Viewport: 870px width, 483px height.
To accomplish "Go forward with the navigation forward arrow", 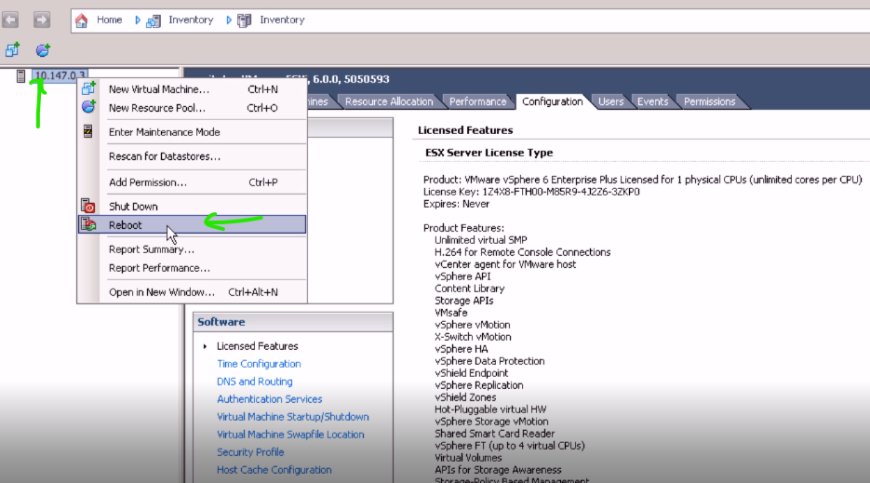I will [x=42, y=20].
